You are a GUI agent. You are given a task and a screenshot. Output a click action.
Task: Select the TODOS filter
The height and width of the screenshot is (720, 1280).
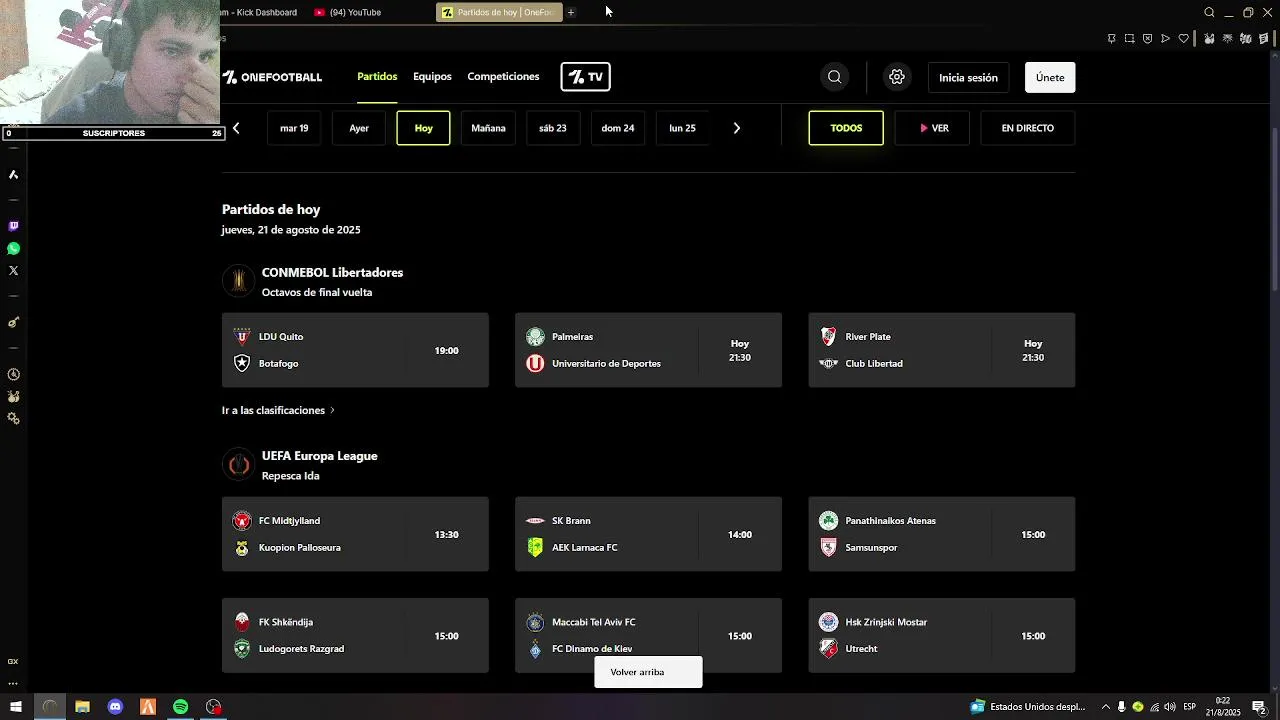pos(846,128)
